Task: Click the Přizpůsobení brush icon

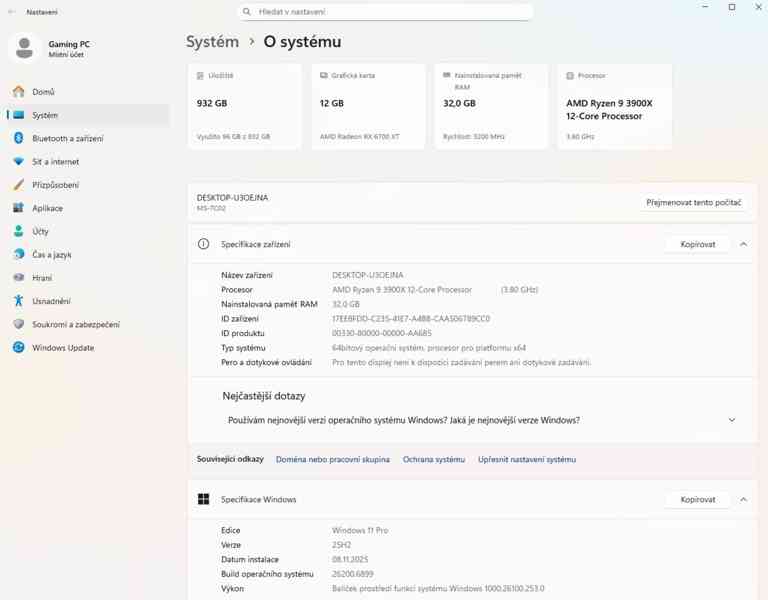Action: (x=19, y=185)
